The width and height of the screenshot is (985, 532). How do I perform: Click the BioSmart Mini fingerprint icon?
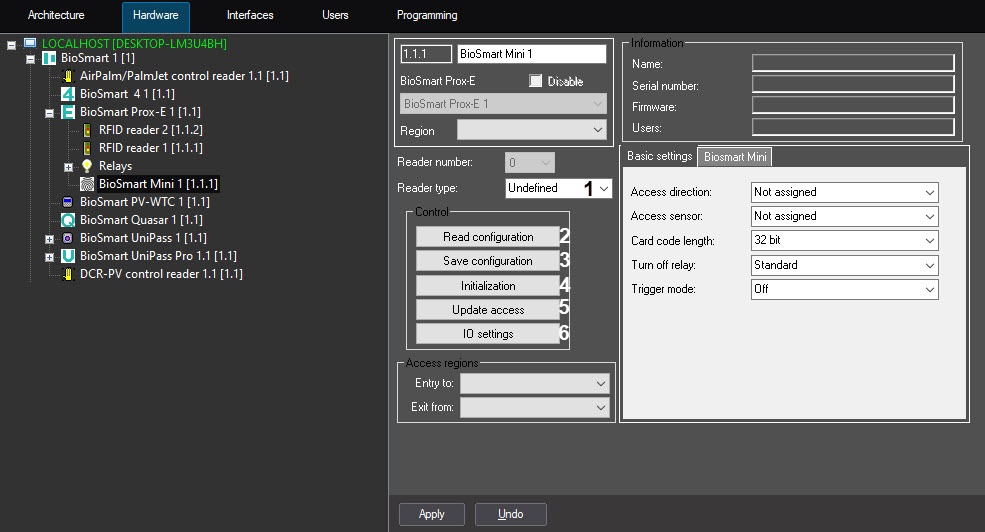pyautogui.click(x=87, y=184)
